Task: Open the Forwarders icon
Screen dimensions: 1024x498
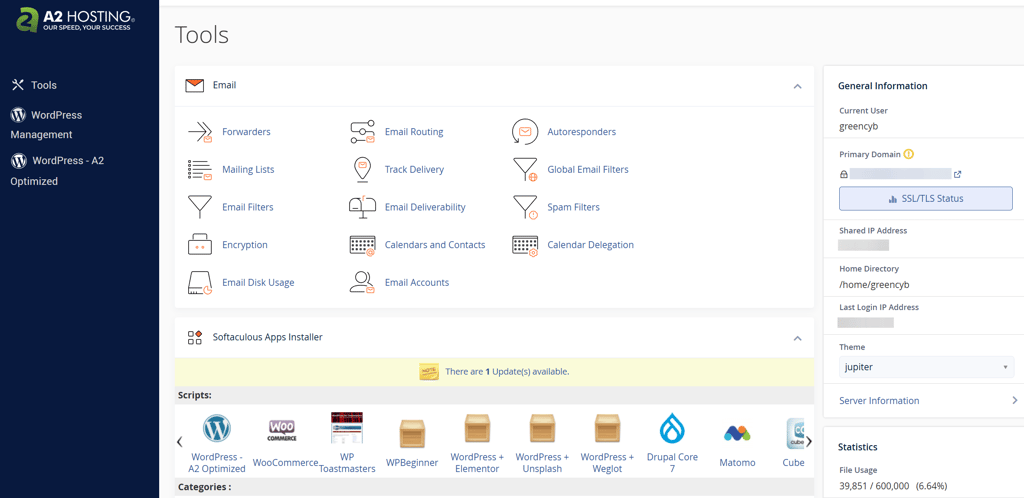Action: 200,132
